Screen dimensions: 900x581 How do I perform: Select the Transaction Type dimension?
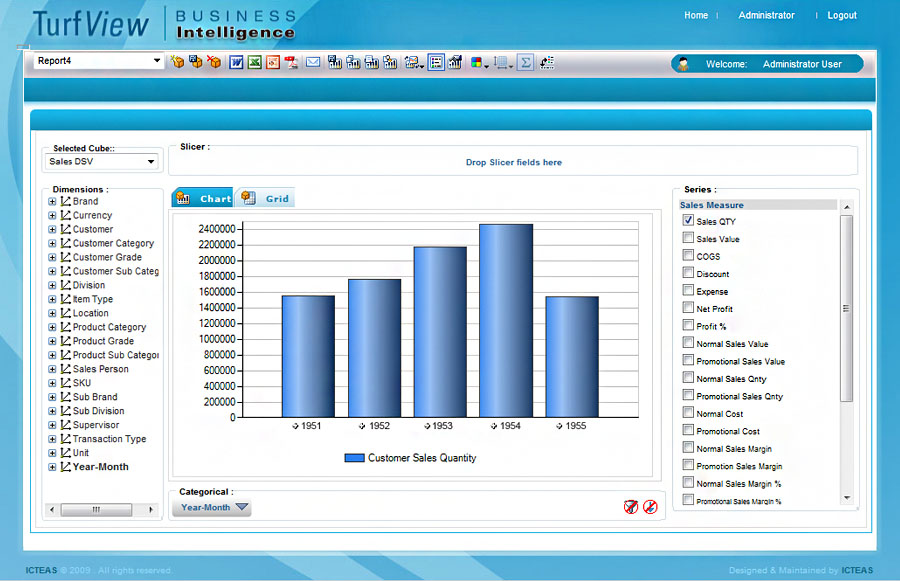click(109, 439)
